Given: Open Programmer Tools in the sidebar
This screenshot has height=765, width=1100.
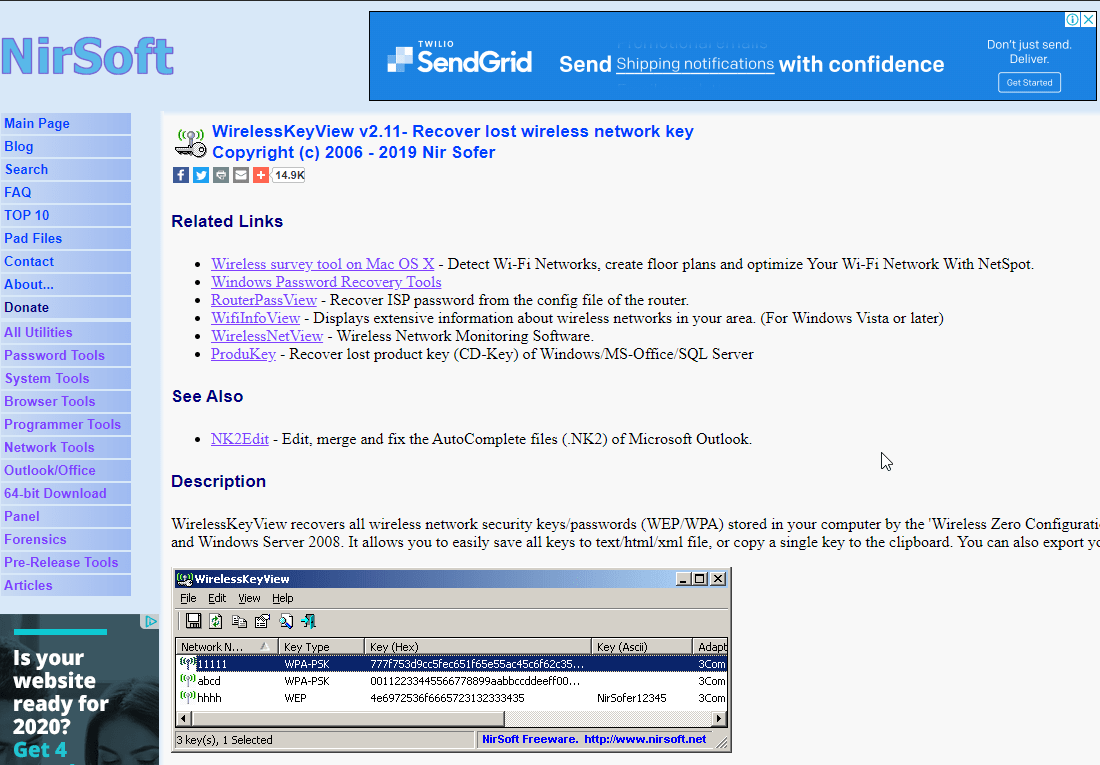Looking at the screenshot, I should tap(66, 425).
